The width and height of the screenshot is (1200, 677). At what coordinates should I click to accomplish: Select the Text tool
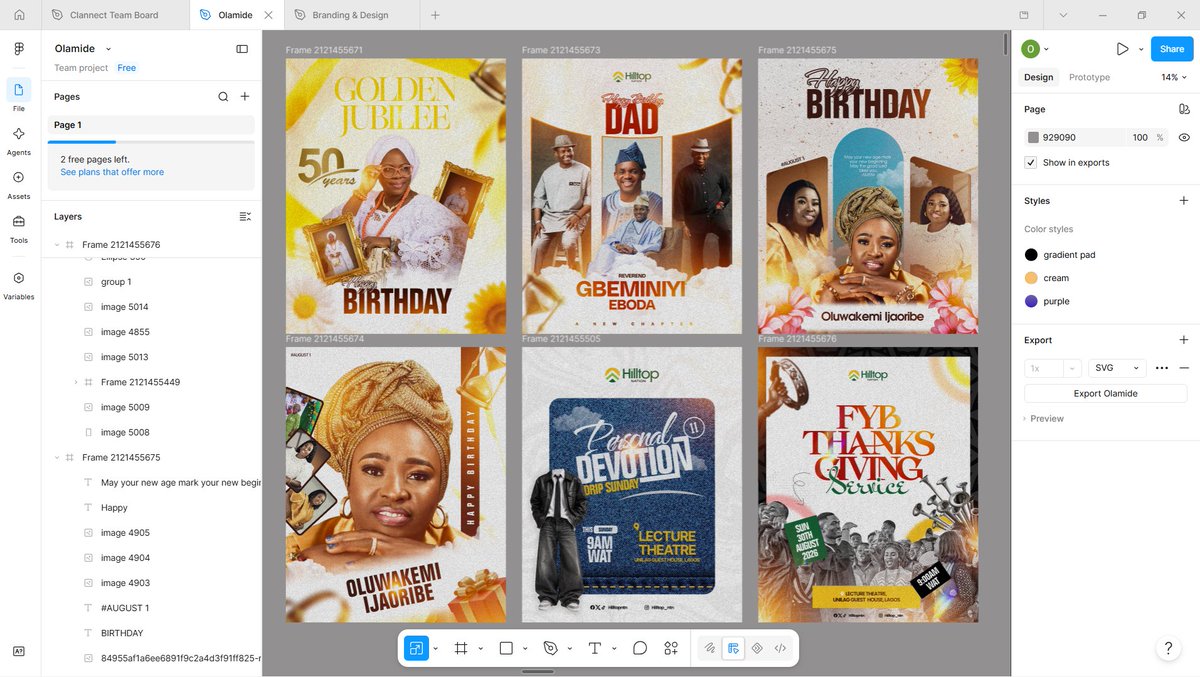click(595, 648)
